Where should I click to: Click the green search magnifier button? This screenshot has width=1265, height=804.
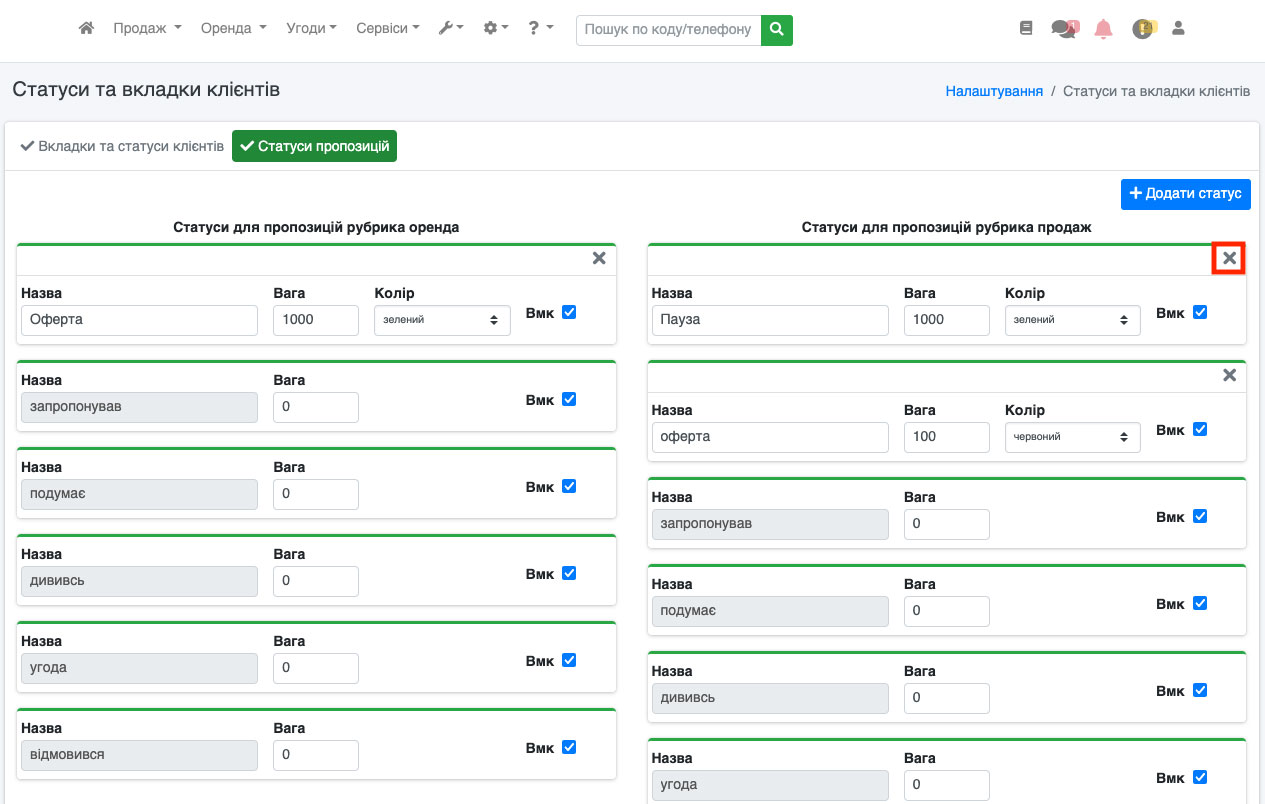[776, 29]
